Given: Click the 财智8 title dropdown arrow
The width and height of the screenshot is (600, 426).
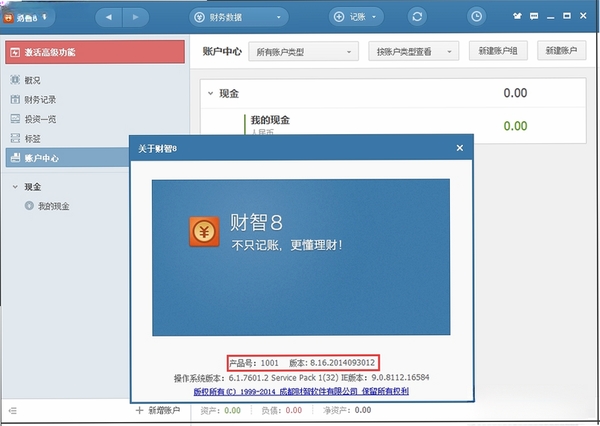Looking at the screenshot, I should coord(45,16).
